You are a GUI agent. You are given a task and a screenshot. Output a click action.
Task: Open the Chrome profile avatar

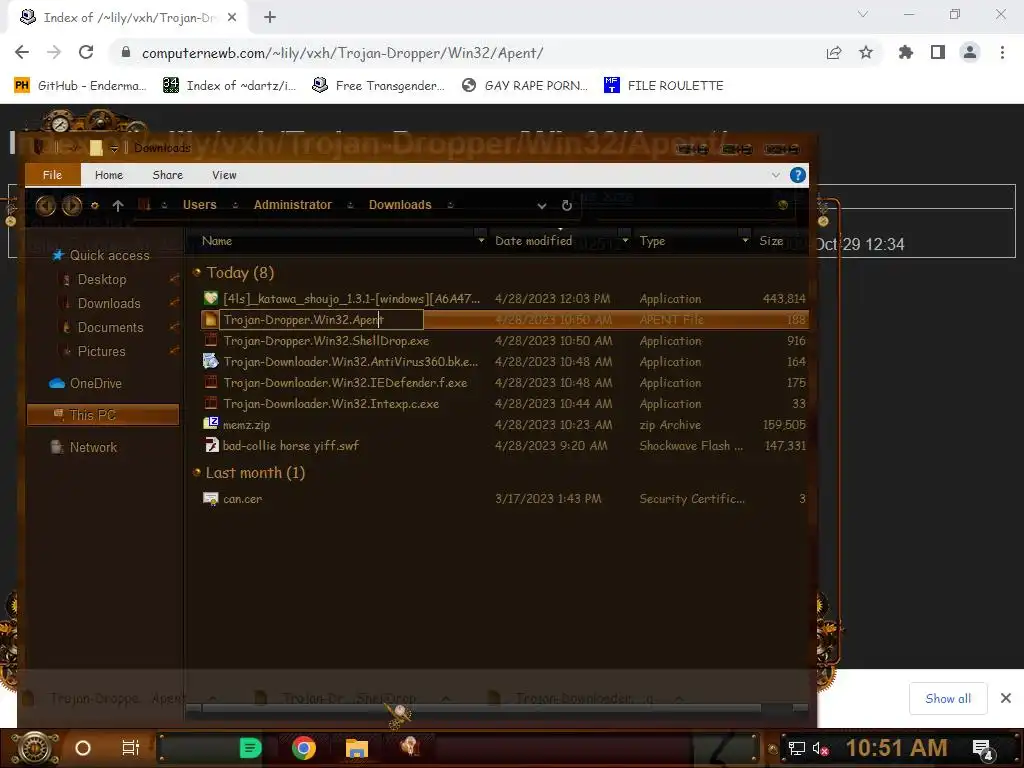(970, 52)
